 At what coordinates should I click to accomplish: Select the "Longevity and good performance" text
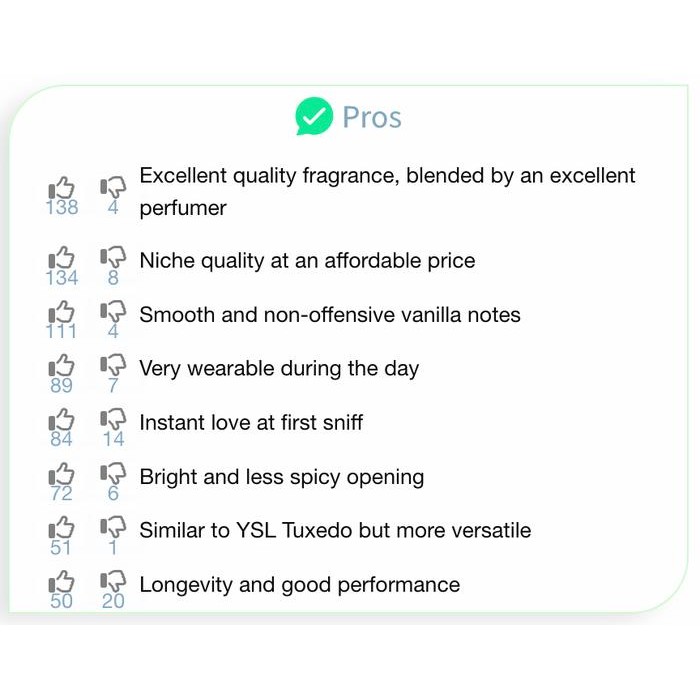(299, 585)
